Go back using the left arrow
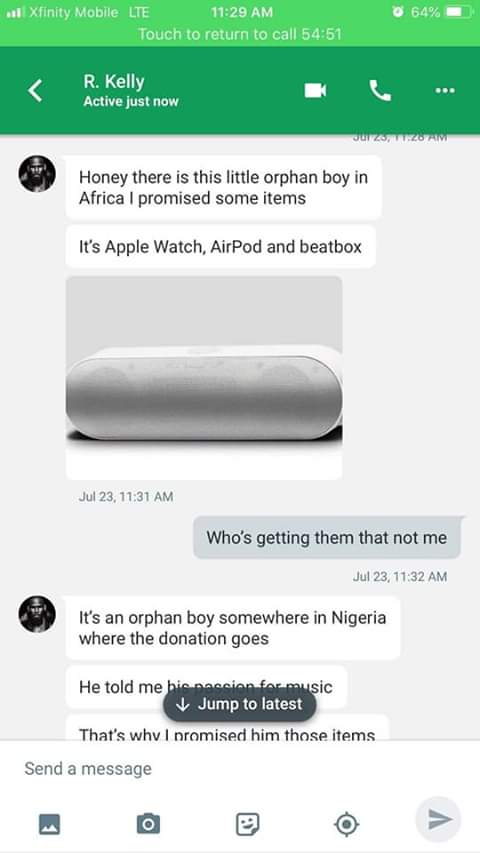 click(35, 90)
